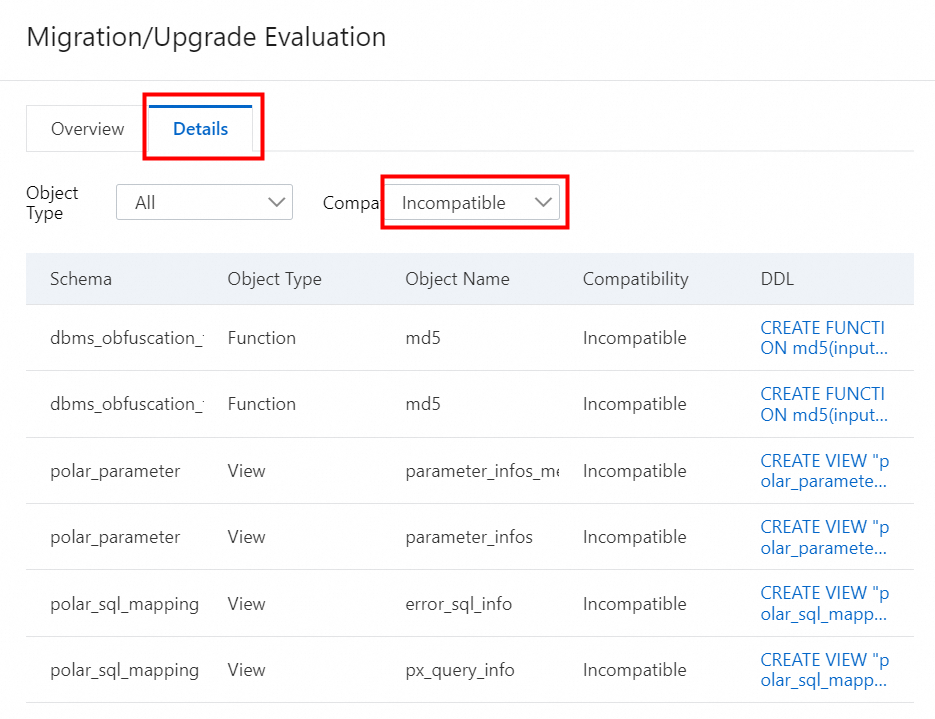
Task: Click the DDL column header
Action: (777, 279)
